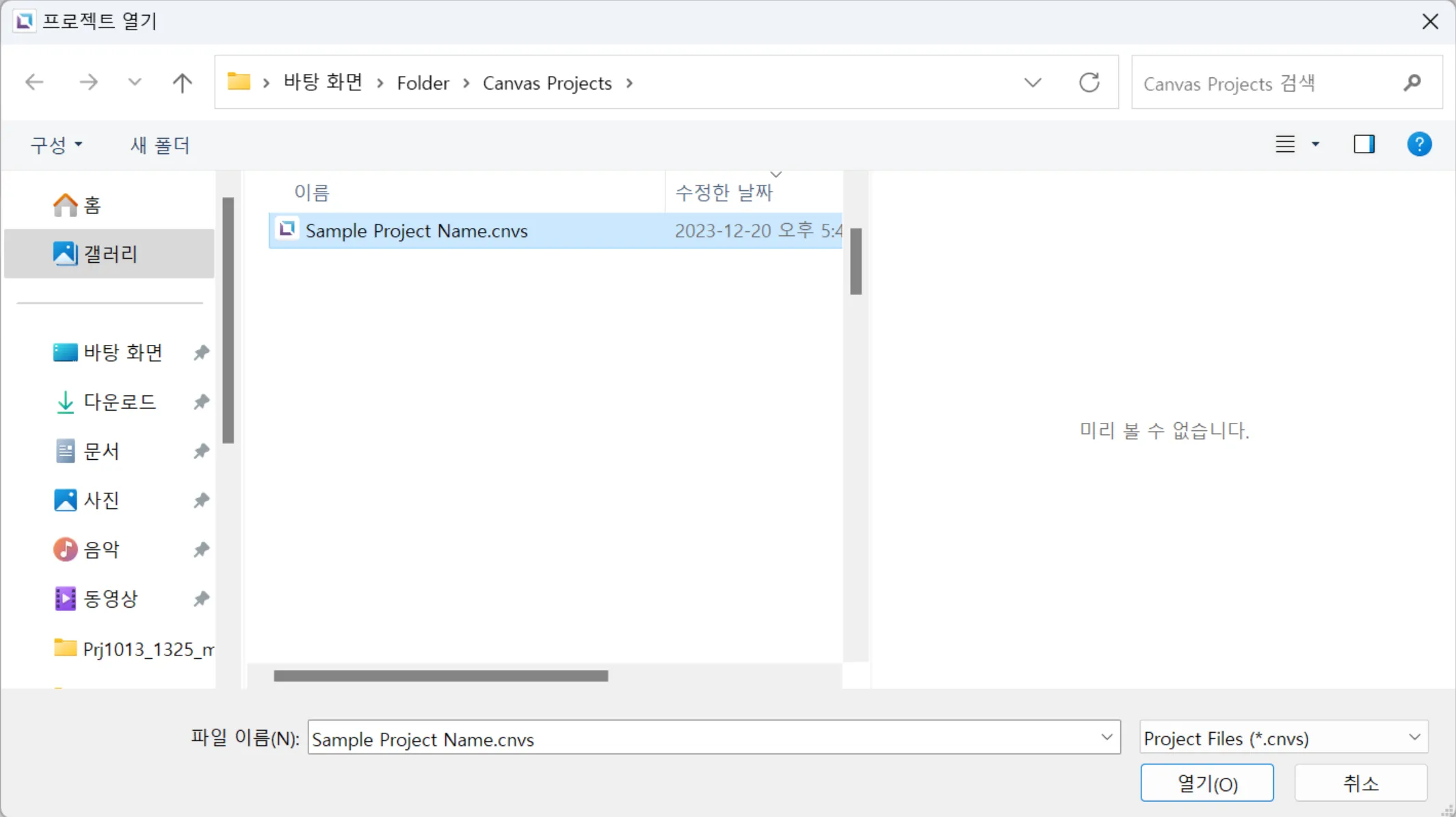This screenshot has width=1456, height=817.
Task: Open the view layout list icon
Action: coord(1285,144)
